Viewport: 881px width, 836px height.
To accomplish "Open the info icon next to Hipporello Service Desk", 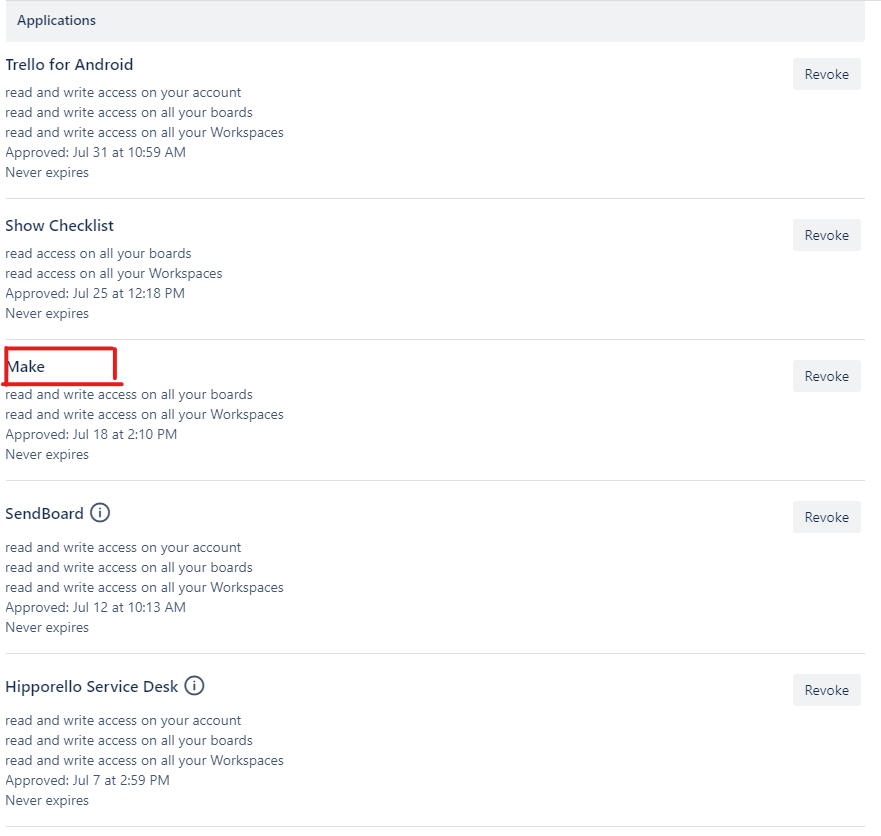I will coord(194,685).
